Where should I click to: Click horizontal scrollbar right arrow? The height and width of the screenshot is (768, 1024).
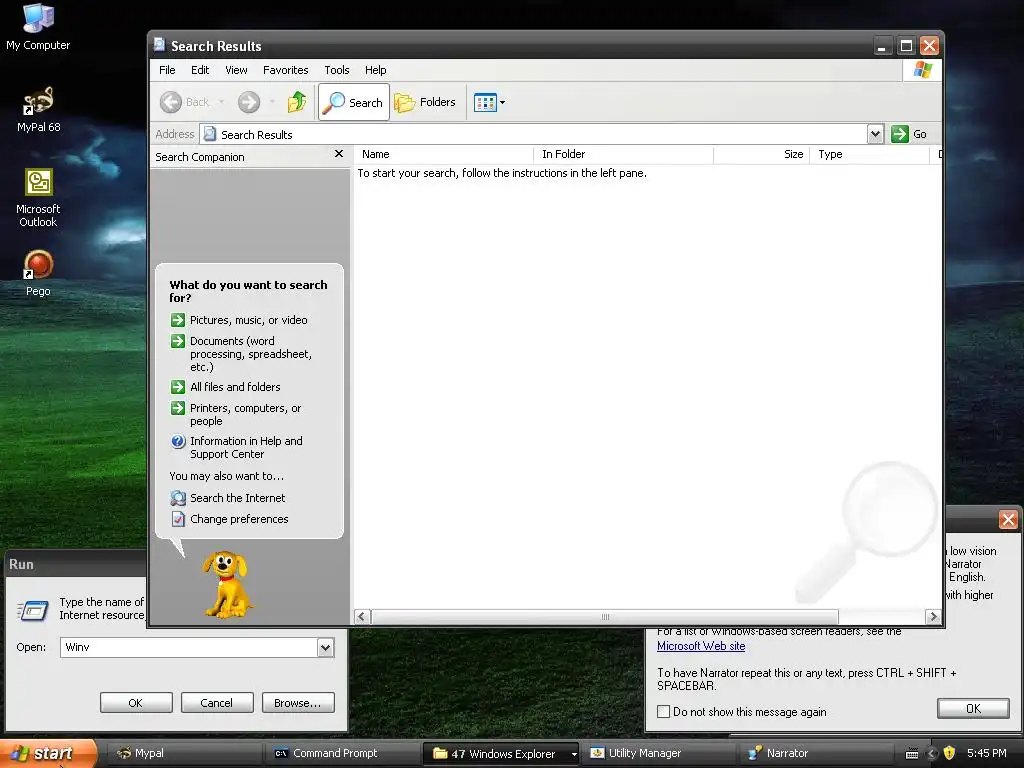click(933, 616)
